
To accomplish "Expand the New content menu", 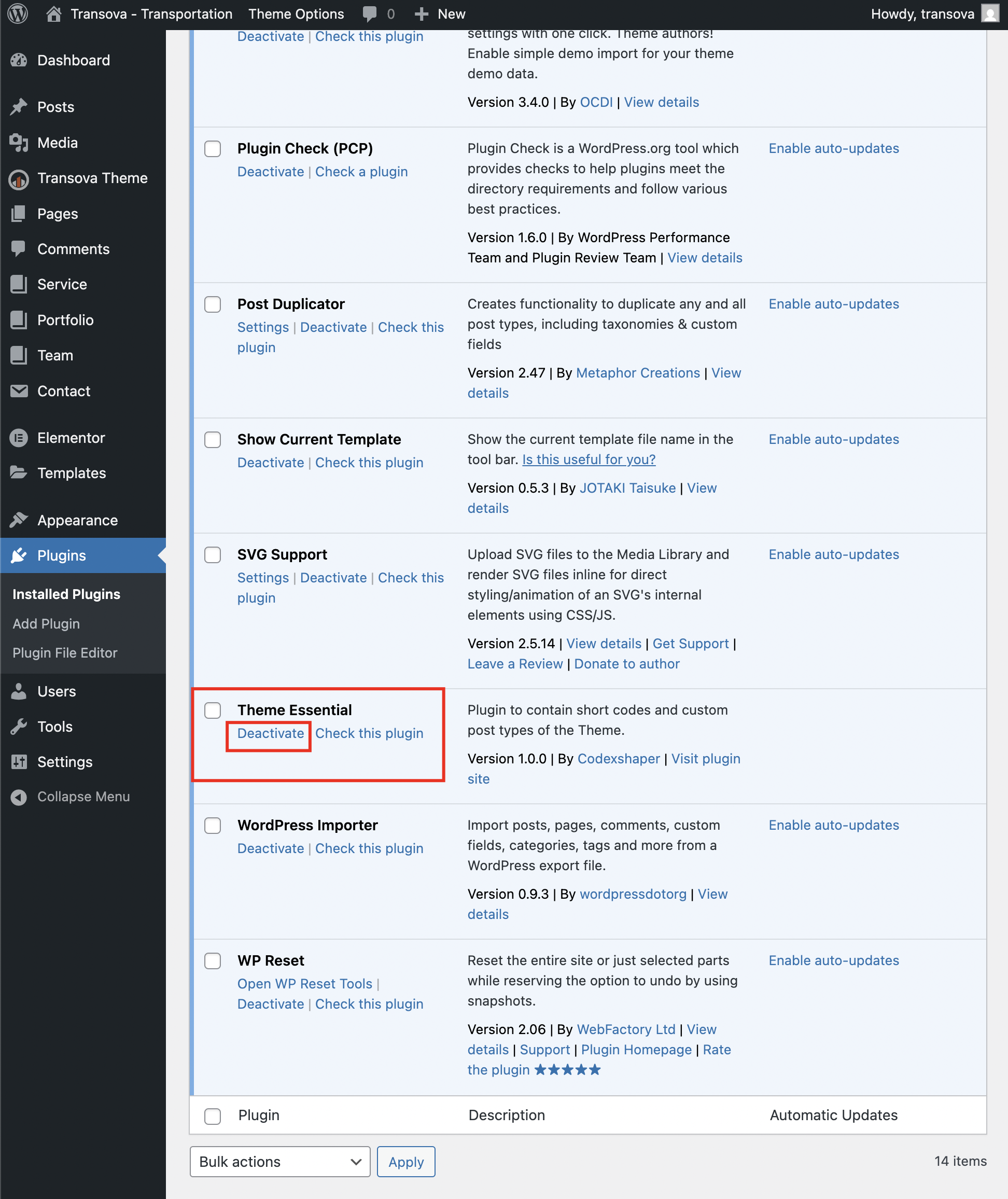I will pyautogui.click(x=439, y=13).
